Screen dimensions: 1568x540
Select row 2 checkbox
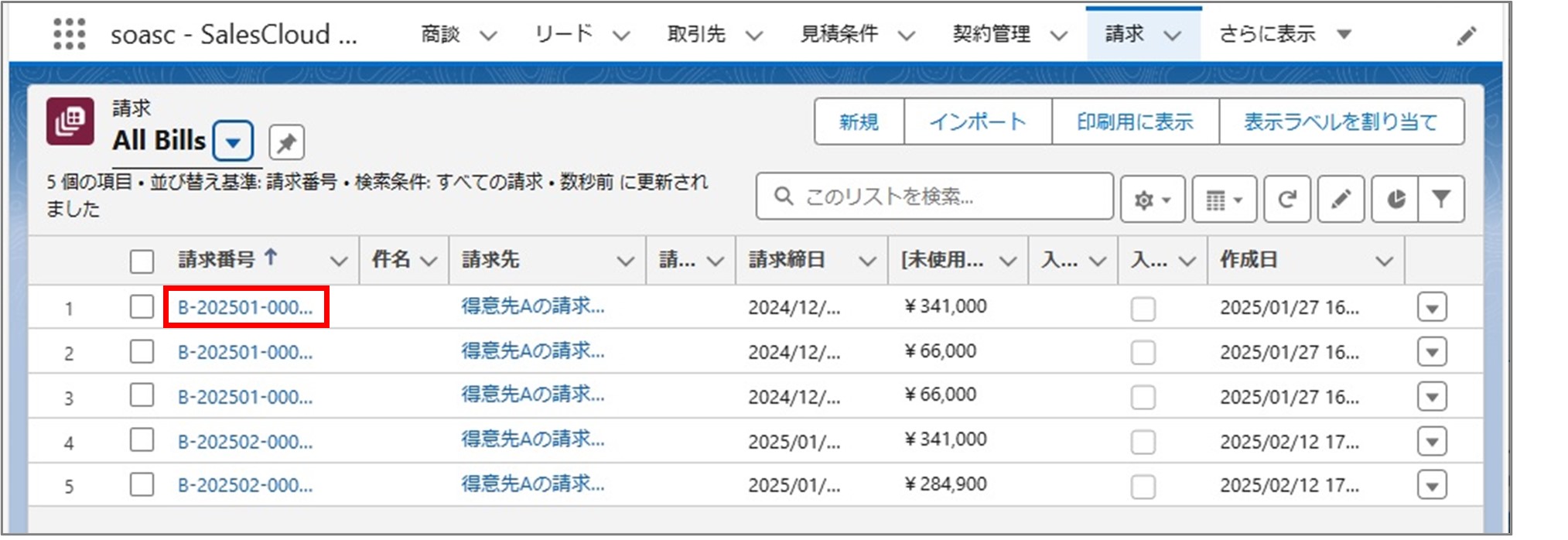point(142,351)
